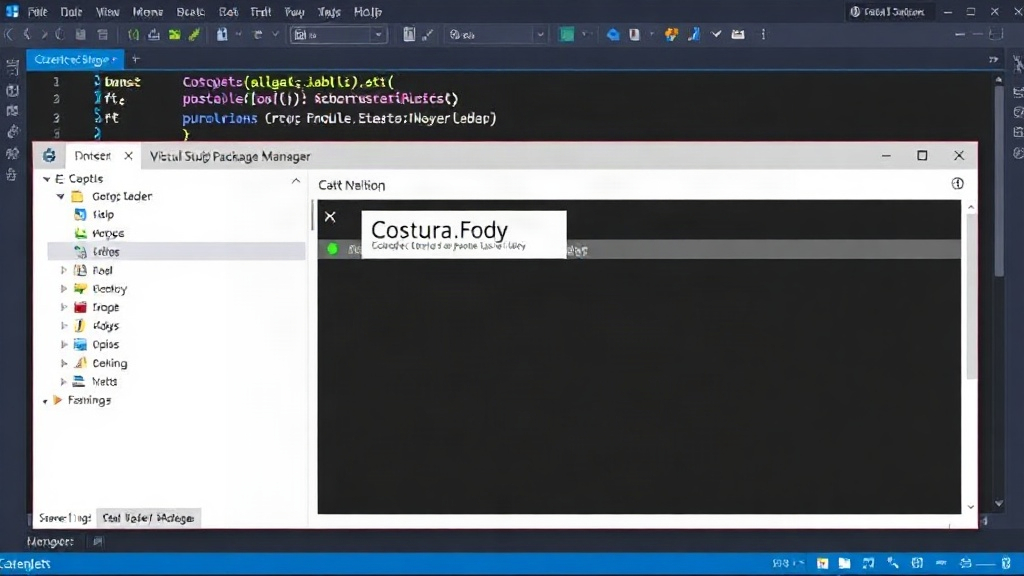
Task: Click the green picture icon in toolbar
Action: point(174,35)
